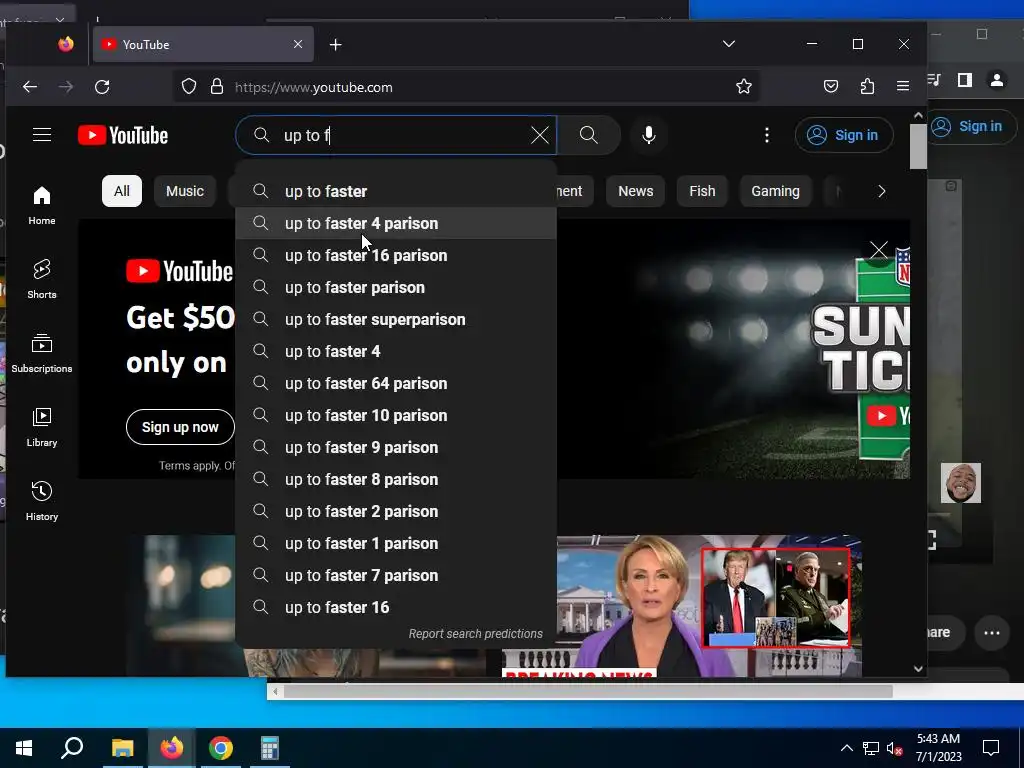Open YouTube settings three-dot menu
The width and height of the screenshot is (1024, 768).
pyautogui.click(x=767, y=135)
